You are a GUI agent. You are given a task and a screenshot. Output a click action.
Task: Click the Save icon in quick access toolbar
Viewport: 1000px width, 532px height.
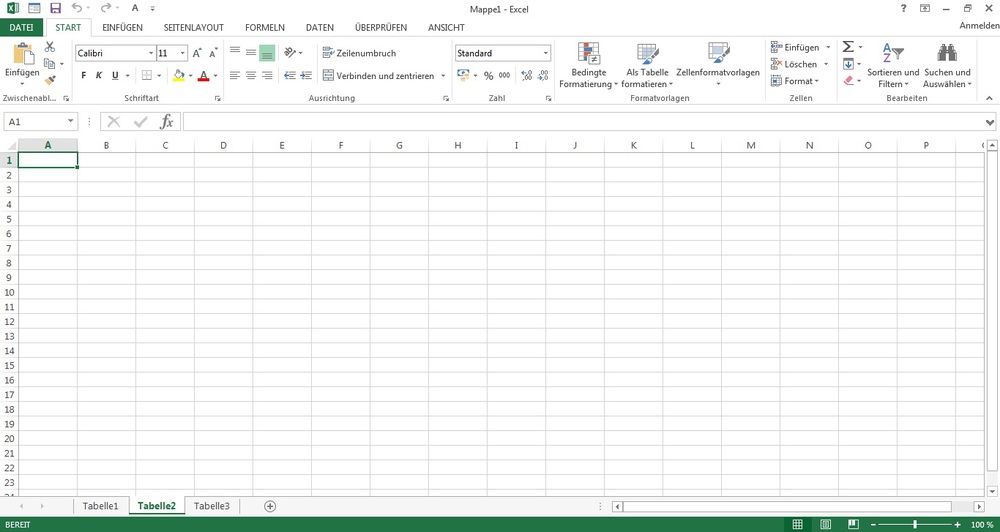pyautogui.click(x=56, y=8)
